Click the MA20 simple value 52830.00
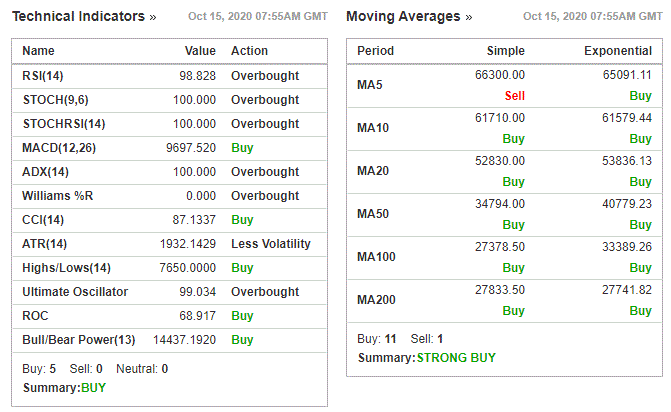 click(500, 161)
